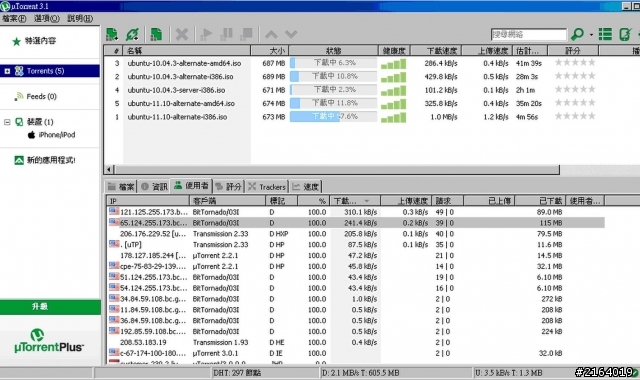
Task: Click the green 升級 upgrade button
Action: click(50, 307)
